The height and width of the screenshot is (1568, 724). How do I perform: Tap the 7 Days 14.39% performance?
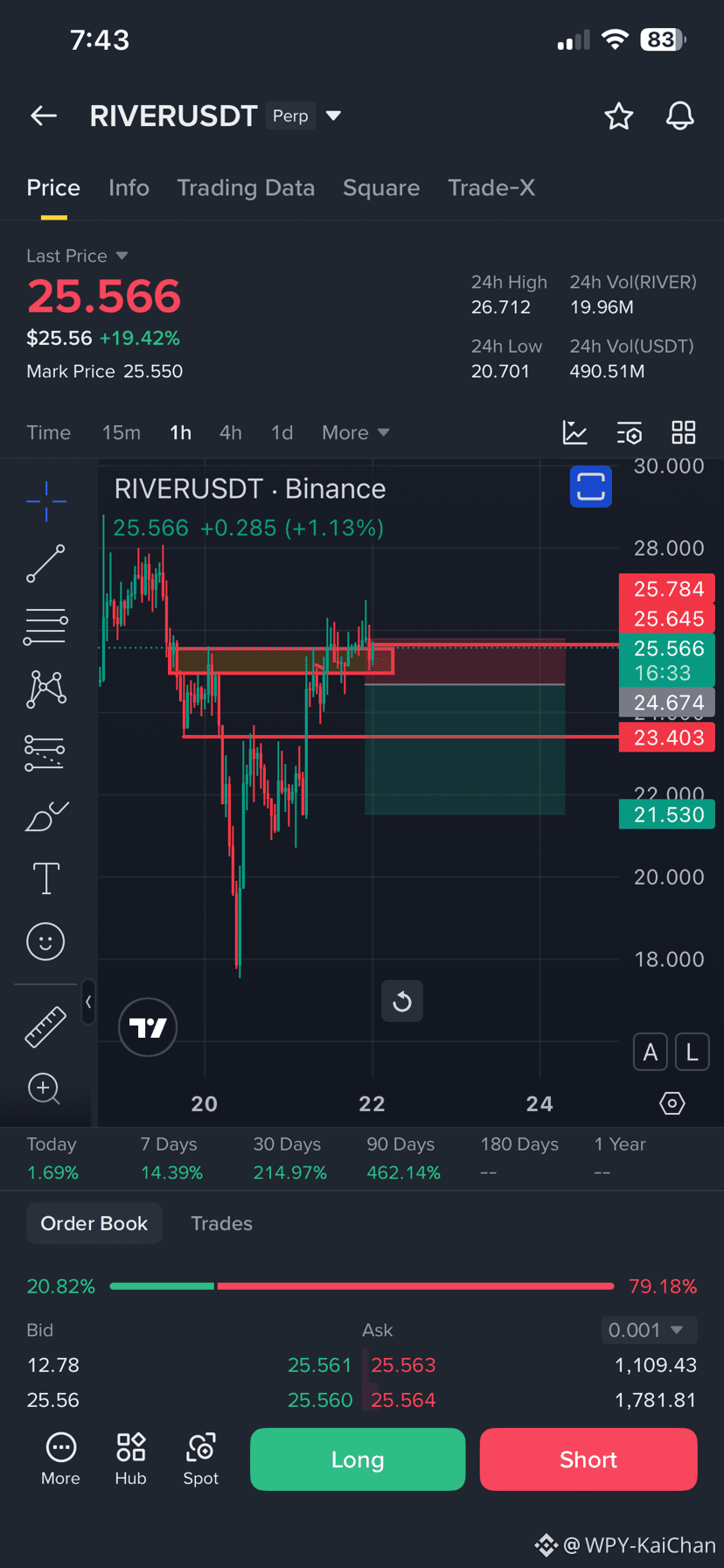pyautogui.click(x=171, y=1158)
